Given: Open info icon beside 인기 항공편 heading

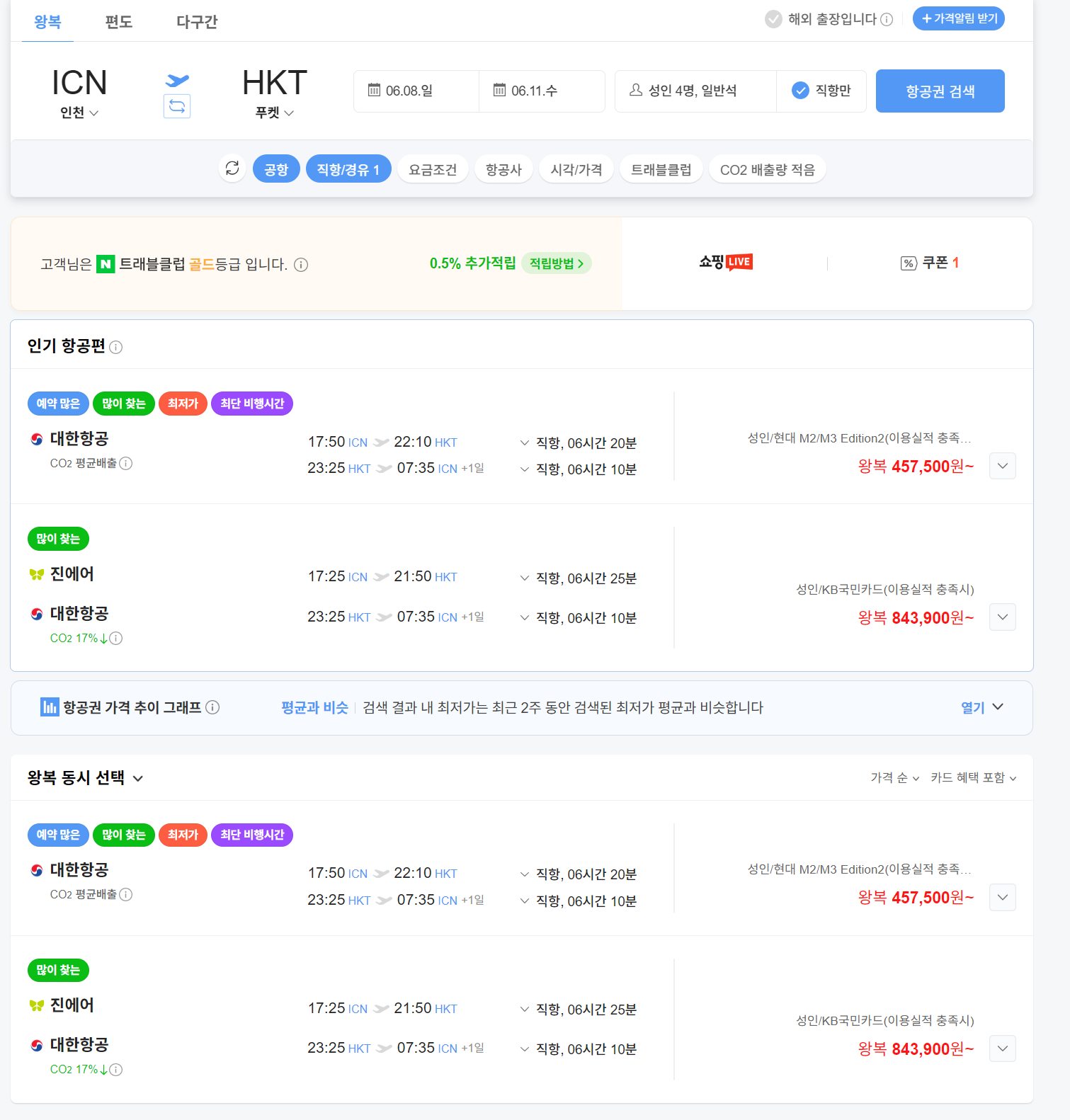Looking at the screenshot, I should (116, 347).
